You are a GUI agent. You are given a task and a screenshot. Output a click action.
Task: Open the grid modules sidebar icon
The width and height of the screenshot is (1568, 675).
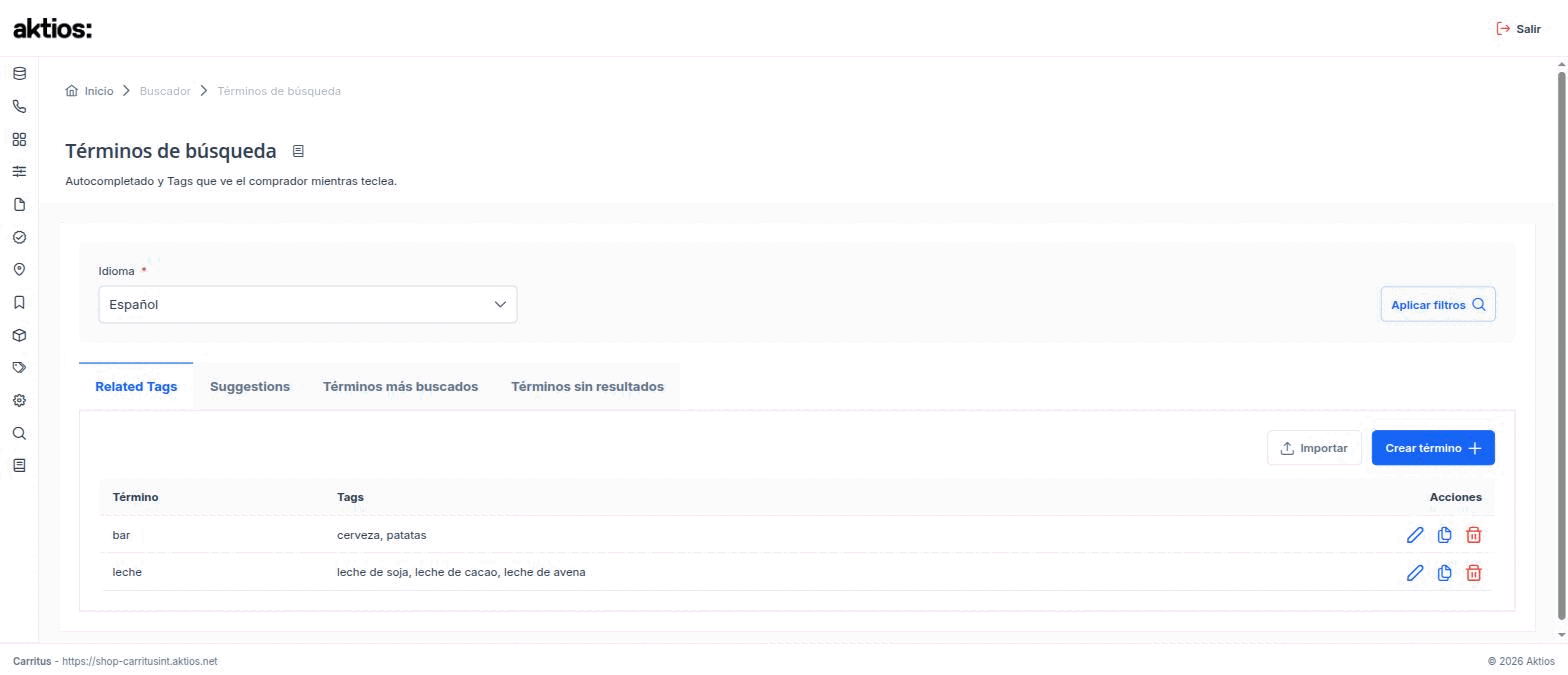[x=19, y=139]
